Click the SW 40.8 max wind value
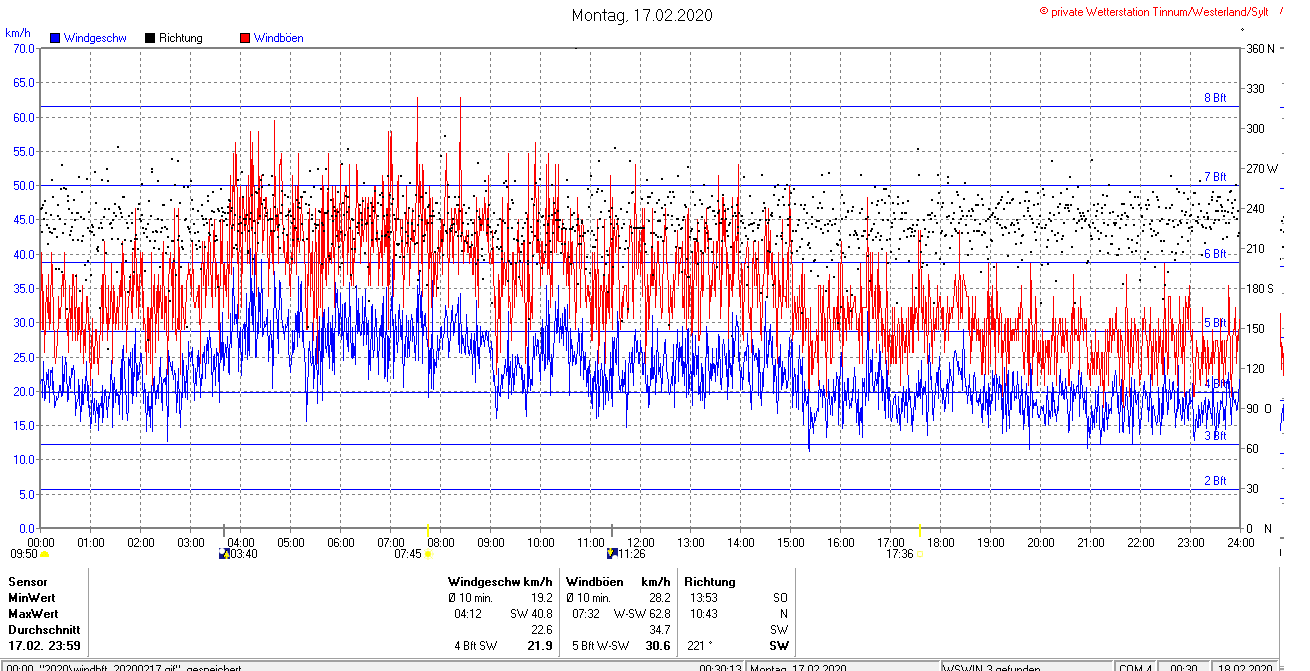Image resolution: width=1310 pixels, height=671 pixels. (531, 614)
